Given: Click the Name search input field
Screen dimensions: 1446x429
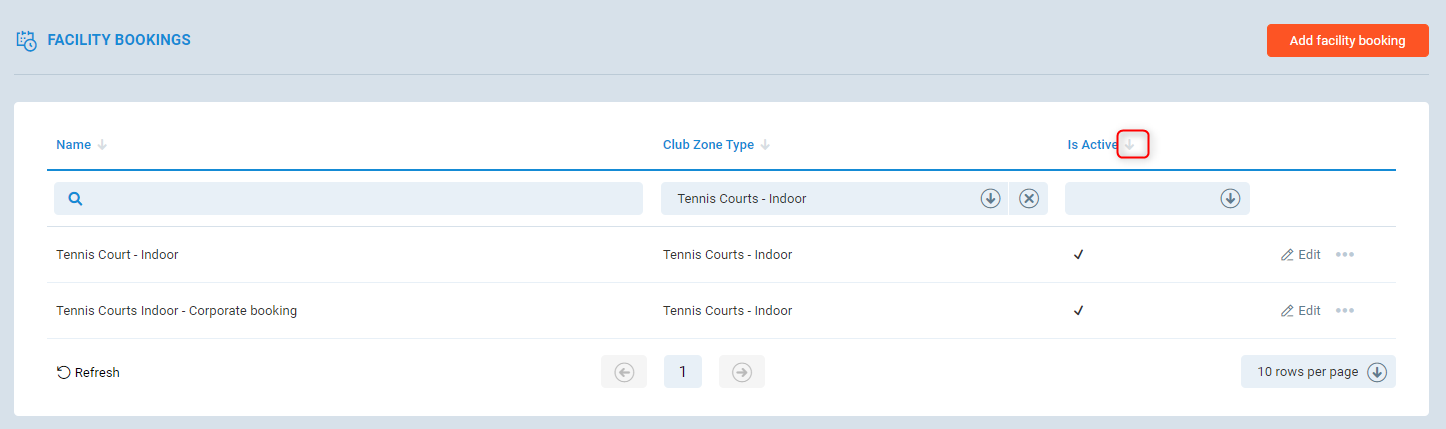Looking at the screenshot, I should (360, 199).
